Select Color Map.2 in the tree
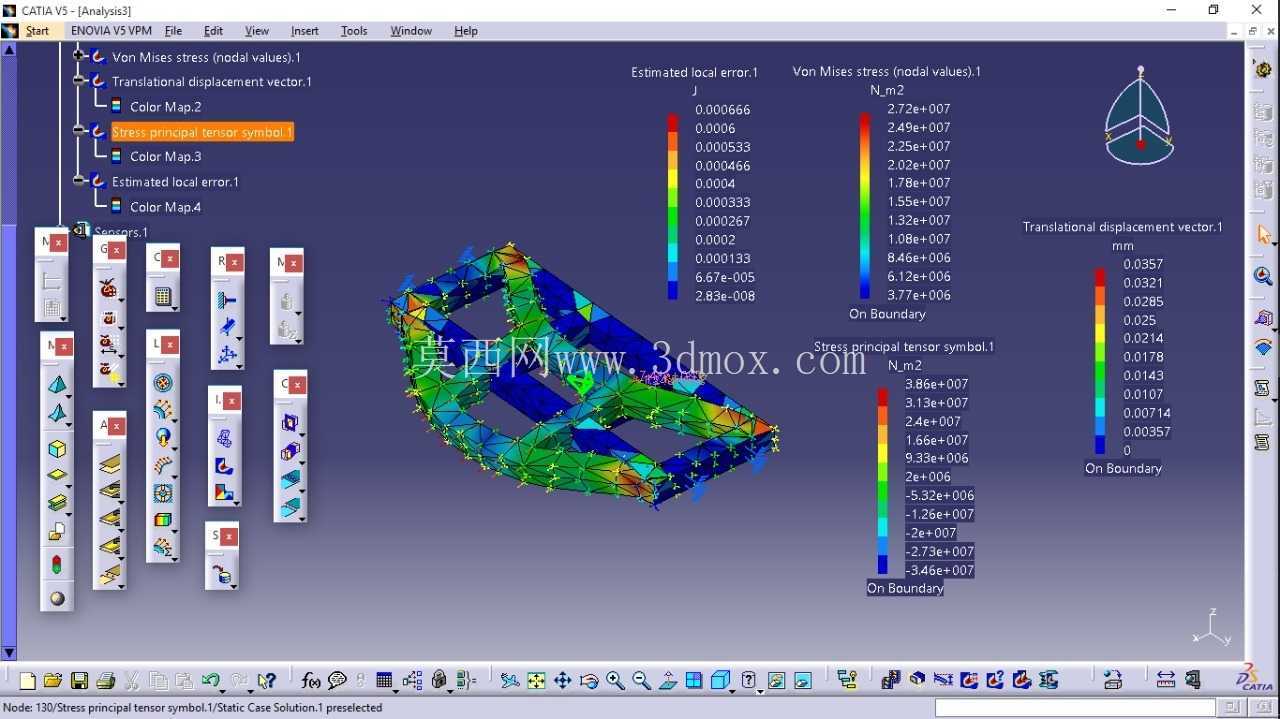Screen dimensions: 1280x719 tap(165, 107)
